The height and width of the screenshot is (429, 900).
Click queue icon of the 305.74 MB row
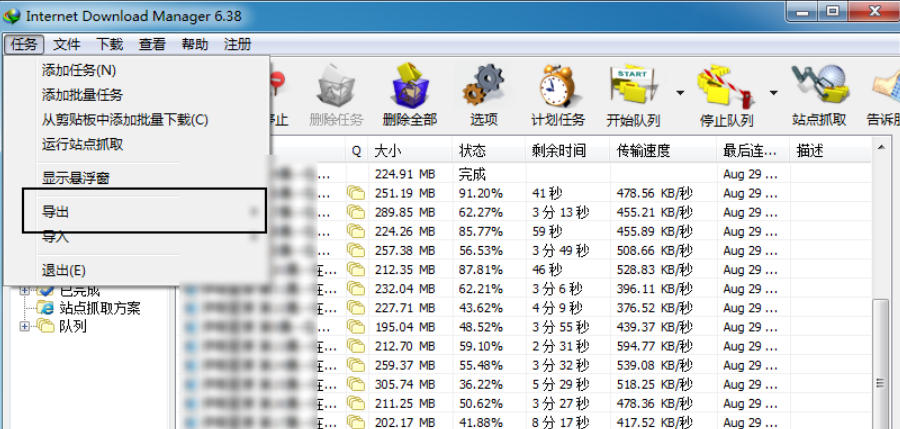click(x=356, y=384)
